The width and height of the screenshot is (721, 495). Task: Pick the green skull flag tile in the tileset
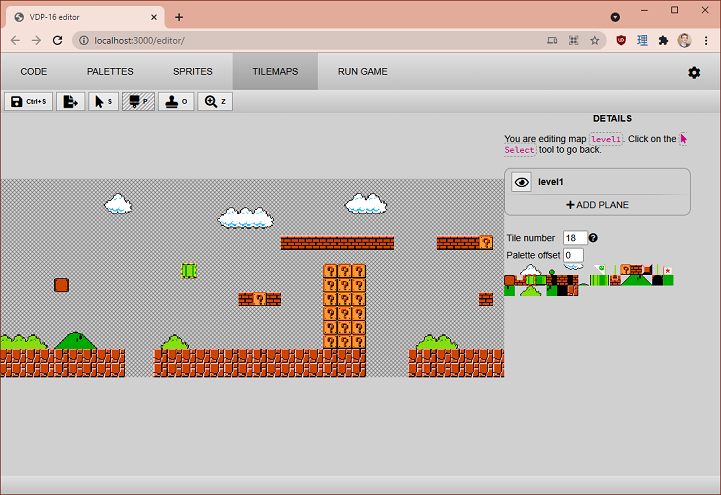pos(600,269)
